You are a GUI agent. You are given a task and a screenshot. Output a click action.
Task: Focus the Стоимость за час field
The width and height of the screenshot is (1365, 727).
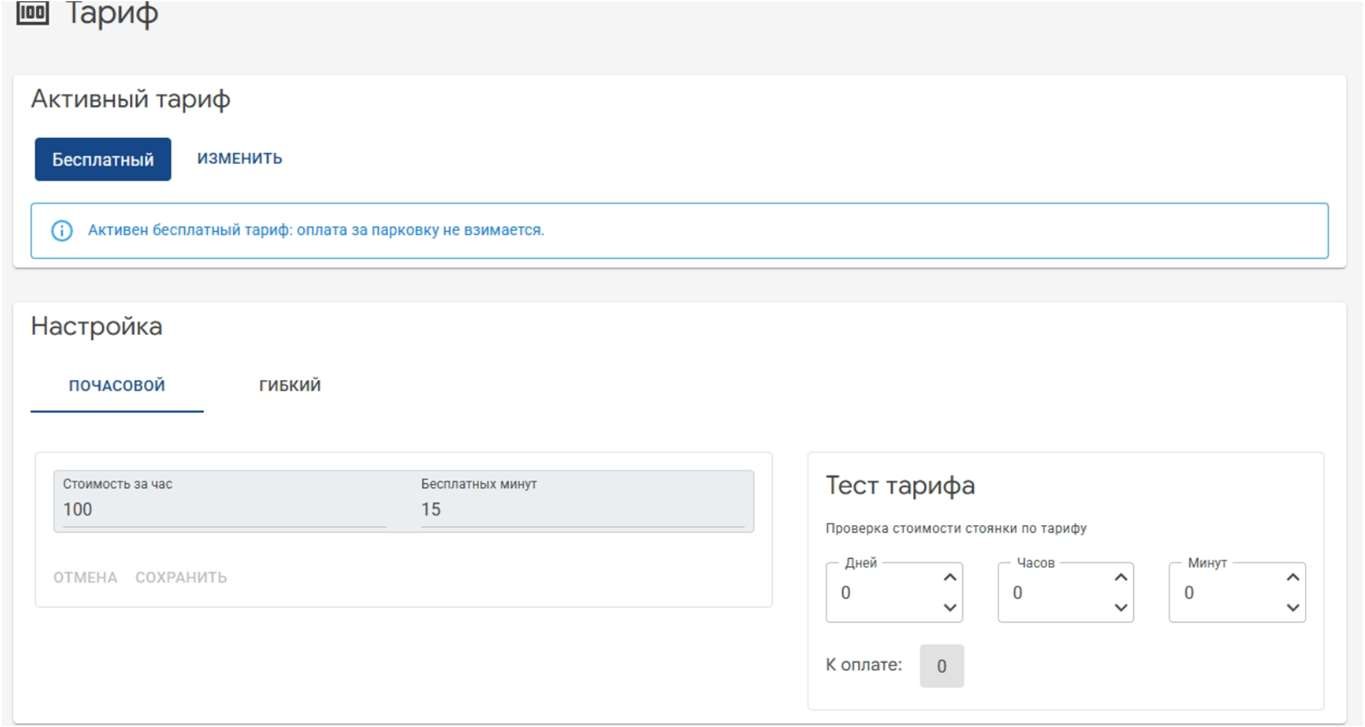(x=224, y=500)
